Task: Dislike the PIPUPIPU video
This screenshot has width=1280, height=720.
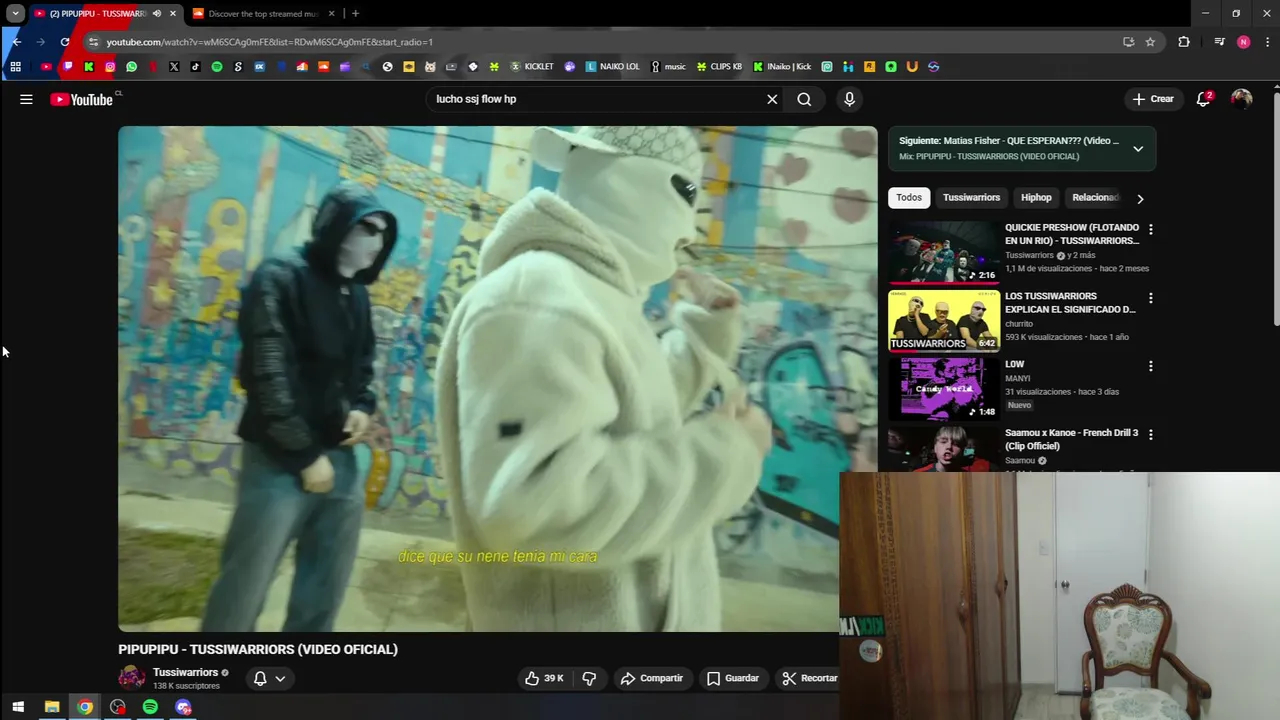Action: click(x=589, y=678)
